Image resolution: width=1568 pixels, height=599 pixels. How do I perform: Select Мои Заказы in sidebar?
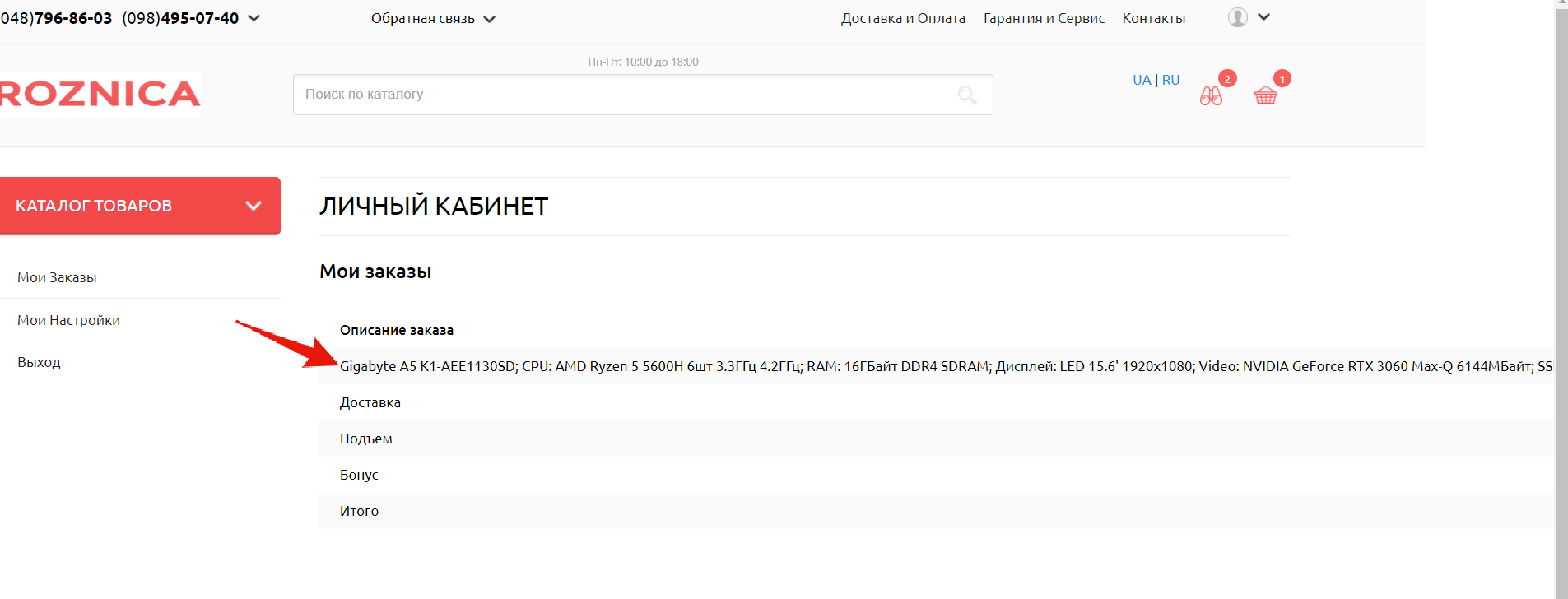57,277
